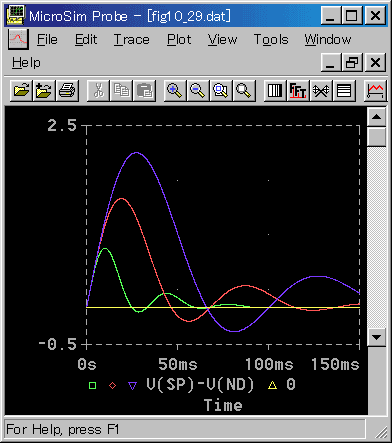Click the Zoom Area magnifier icon
392x443 pixels.
(x=221, y=91)
